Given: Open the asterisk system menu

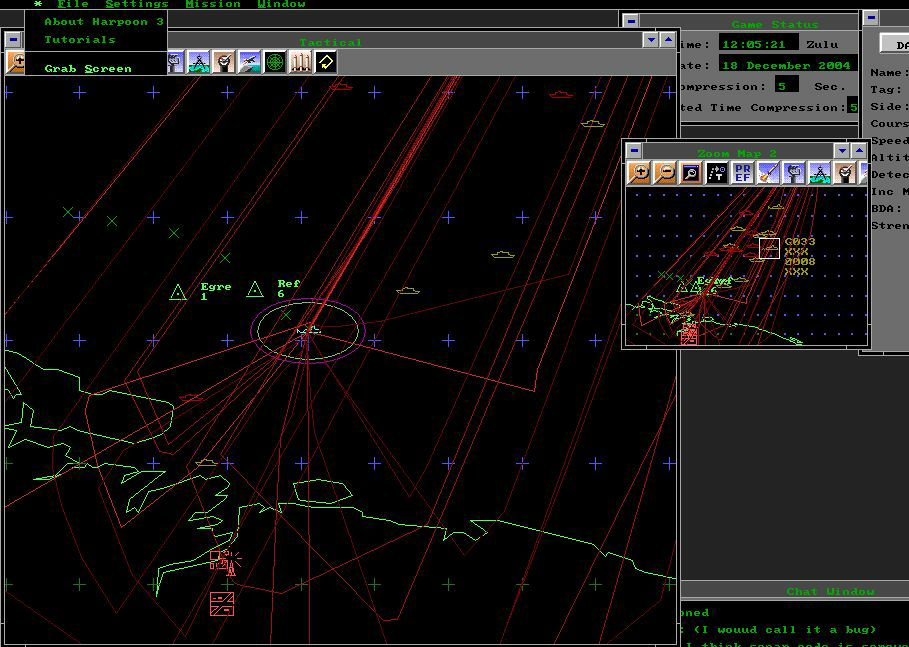Looking at the screenshot, I should [x=38, y=4].
